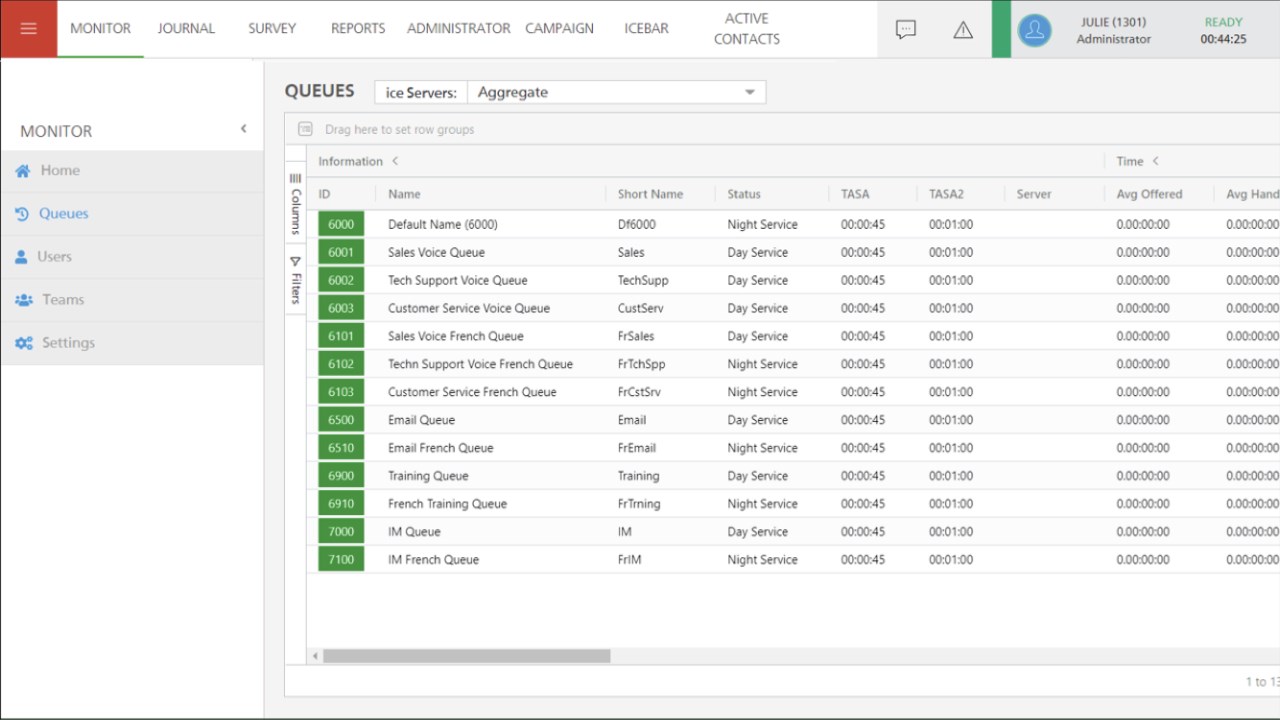
Task: Open the JOURNAL tab
Action: (x=186, y=28)
